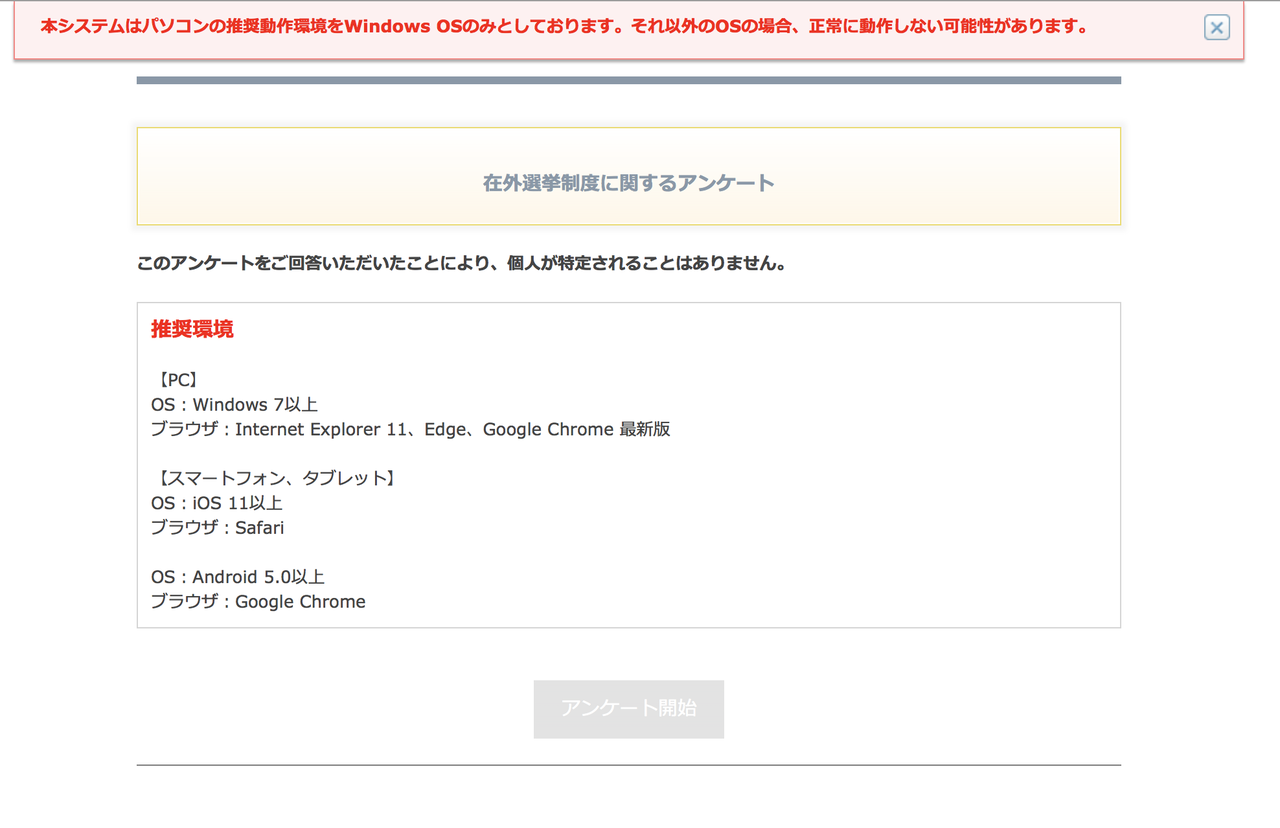
Task: Click the OS: Windows 7以上 line
Action: [234, 405]
